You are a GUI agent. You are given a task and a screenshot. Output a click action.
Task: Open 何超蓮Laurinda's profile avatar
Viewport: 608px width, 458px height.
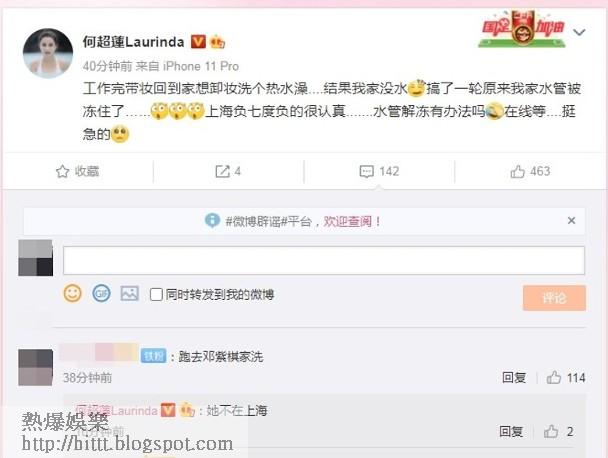(48, 53)
